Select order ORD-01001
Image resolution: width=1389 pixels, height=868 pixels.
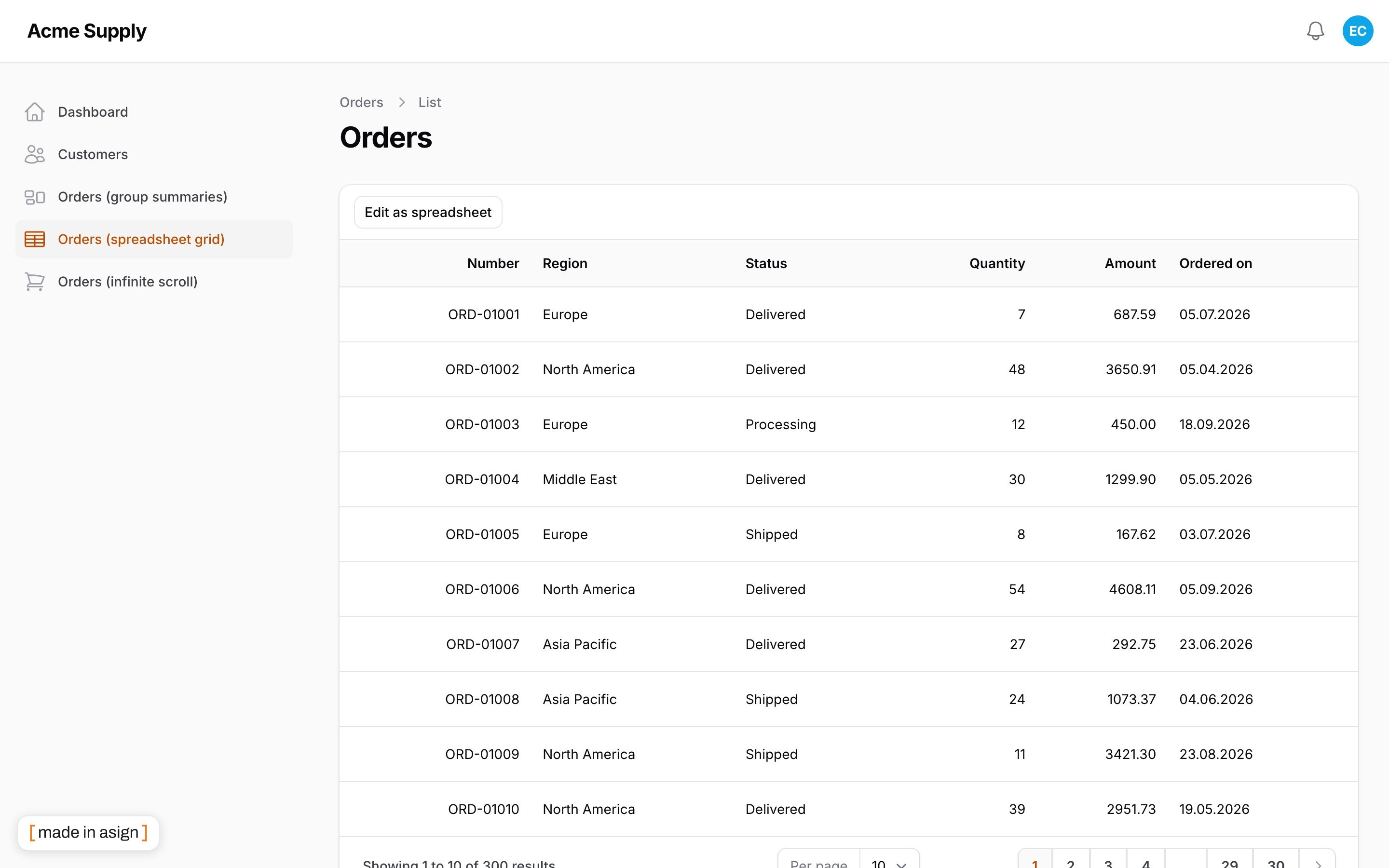(848, 314)
